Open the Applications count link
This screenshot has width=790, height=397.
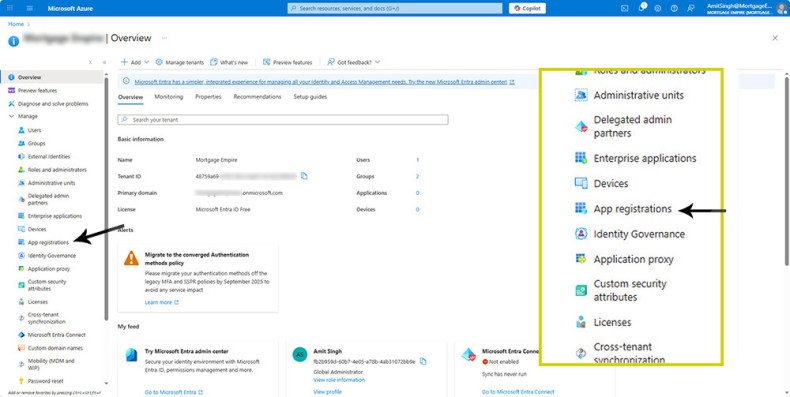417,193
